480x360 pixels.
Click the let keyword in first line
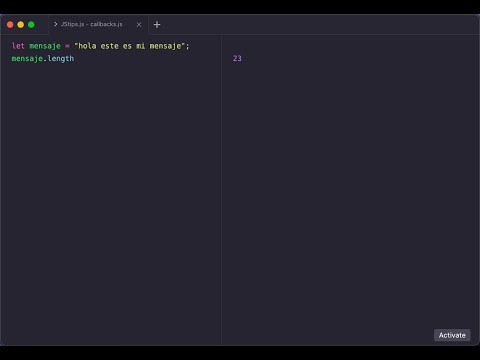[x=18, y=46]
